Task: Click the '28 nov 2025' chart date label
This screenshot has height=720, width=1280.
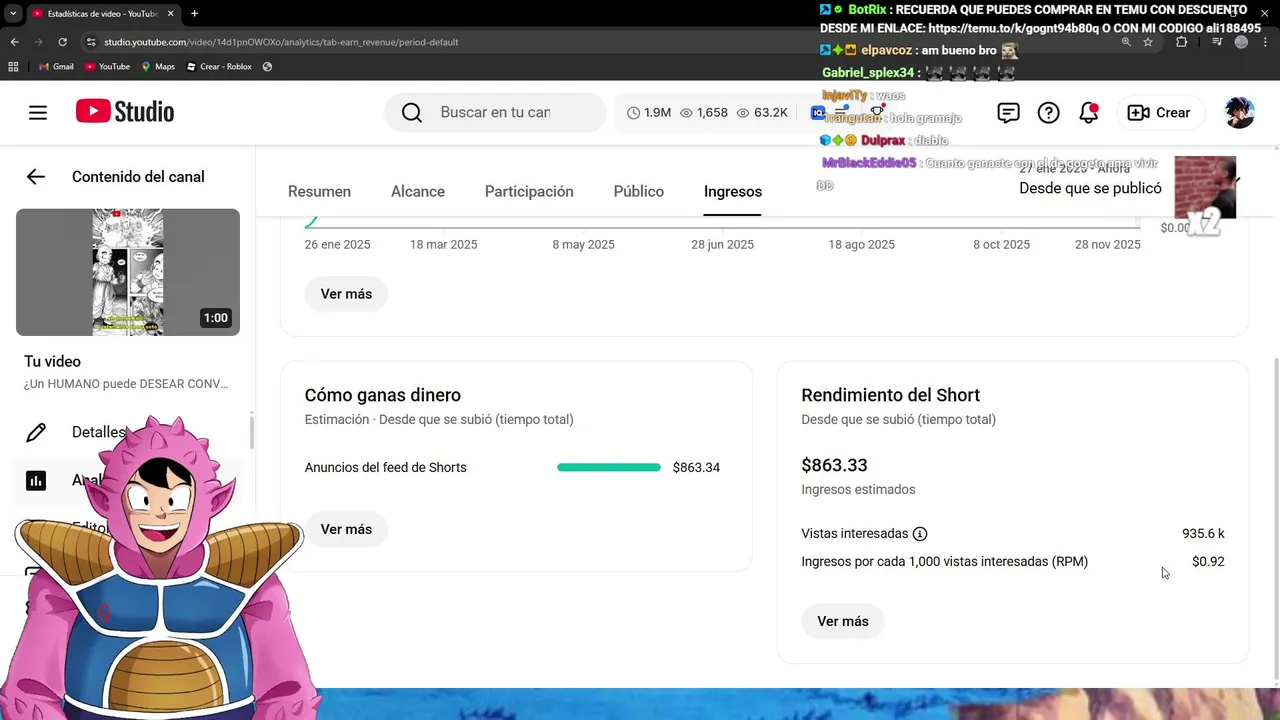Action: (x=1108, y=245)
